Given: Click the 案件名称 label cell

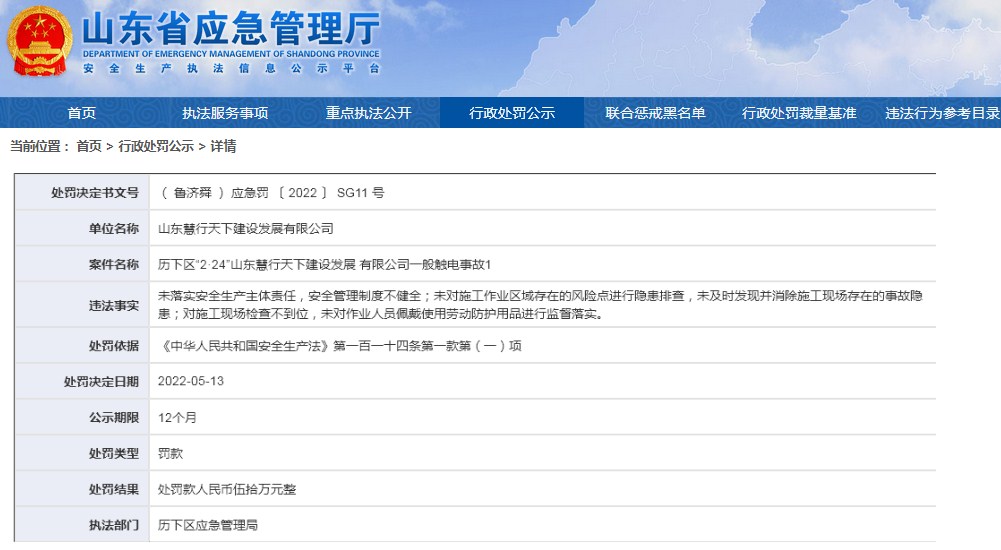Looking at the screenshot, I should (x=82, y=264).
